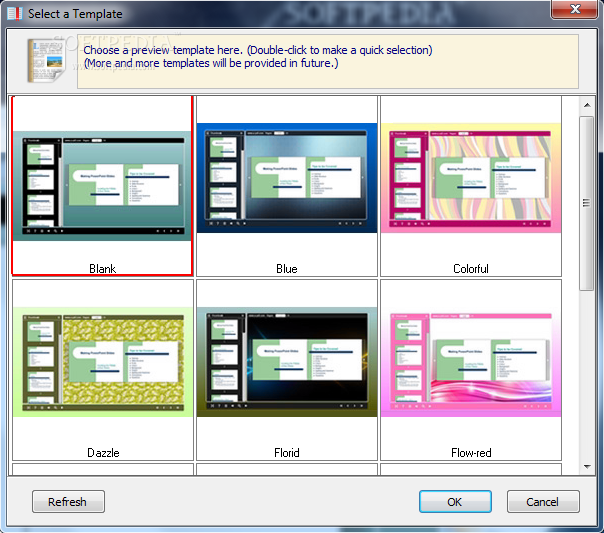Click the 'Flow-red' template label
Image resolution: width=604 pixels, height=533 pixels.
(x=471, y=453)
